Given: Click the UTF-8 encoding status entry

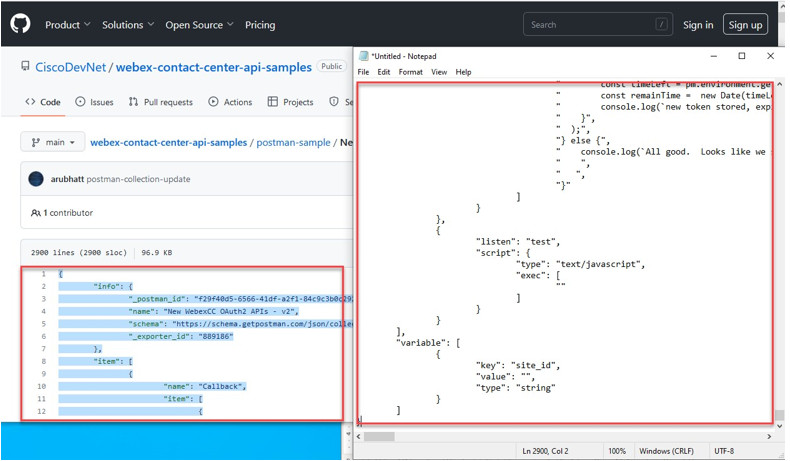Looking at the screenshot, I should 724,451.
